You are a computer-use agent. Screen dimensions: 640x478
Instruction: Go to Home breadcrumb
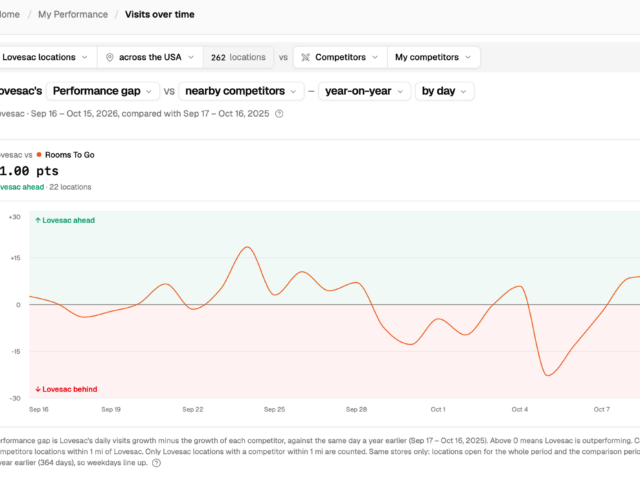pos(9,14)
